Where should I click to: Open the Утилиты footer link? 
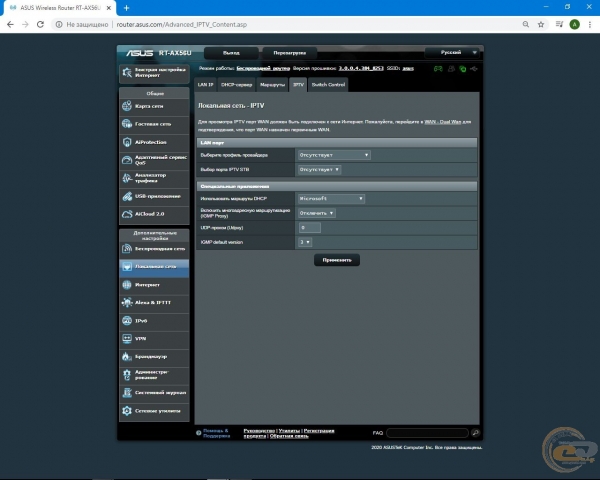pos(289,431)
